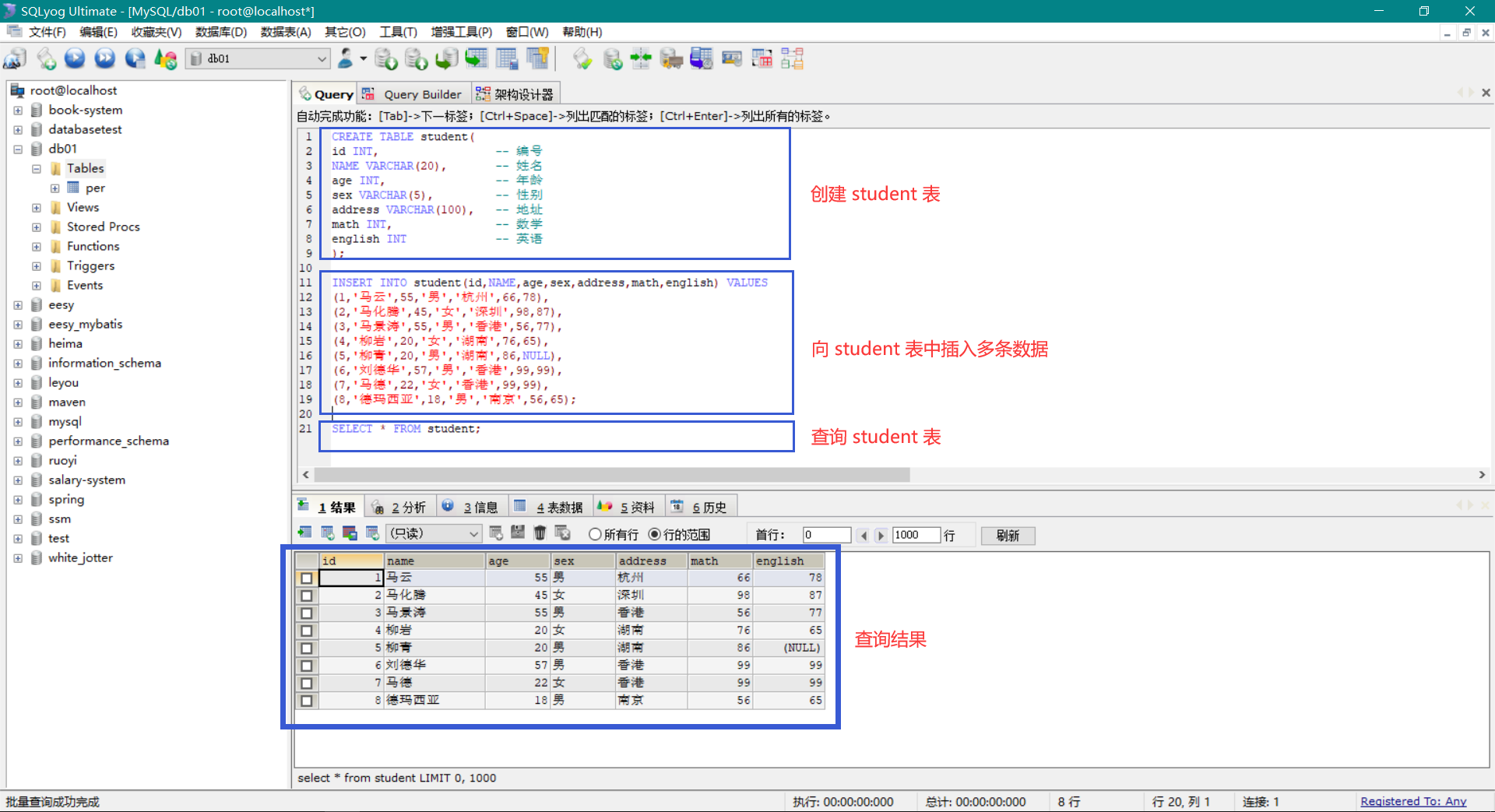Click the execute query play icon
Screen dimensions: 1495x812
[x=75, y=58]
